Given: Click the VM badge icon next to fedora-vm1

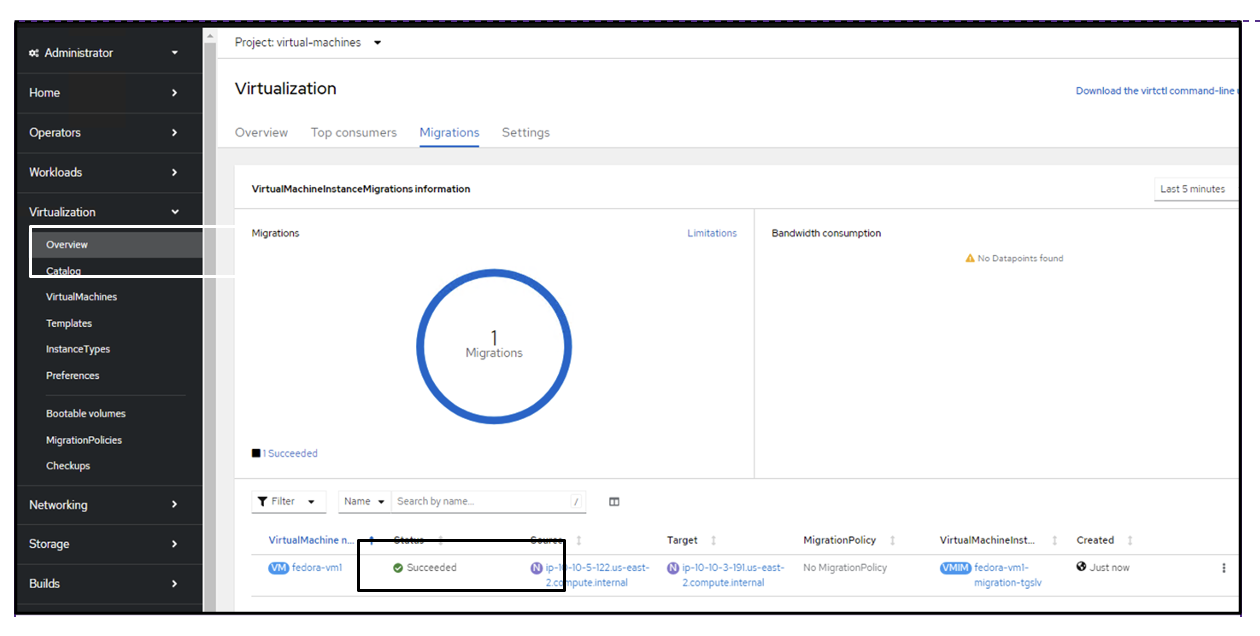Looking at the screenshot, I should (x=278, y=567).
